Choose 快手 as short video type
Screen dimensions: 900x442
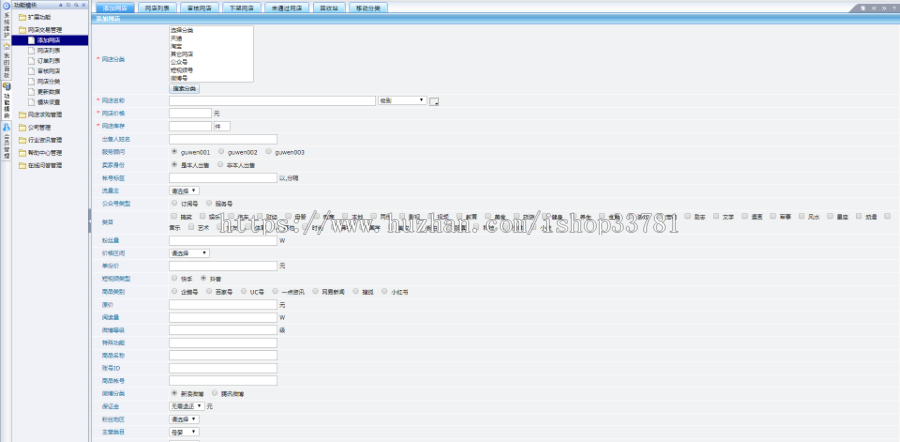174,278
